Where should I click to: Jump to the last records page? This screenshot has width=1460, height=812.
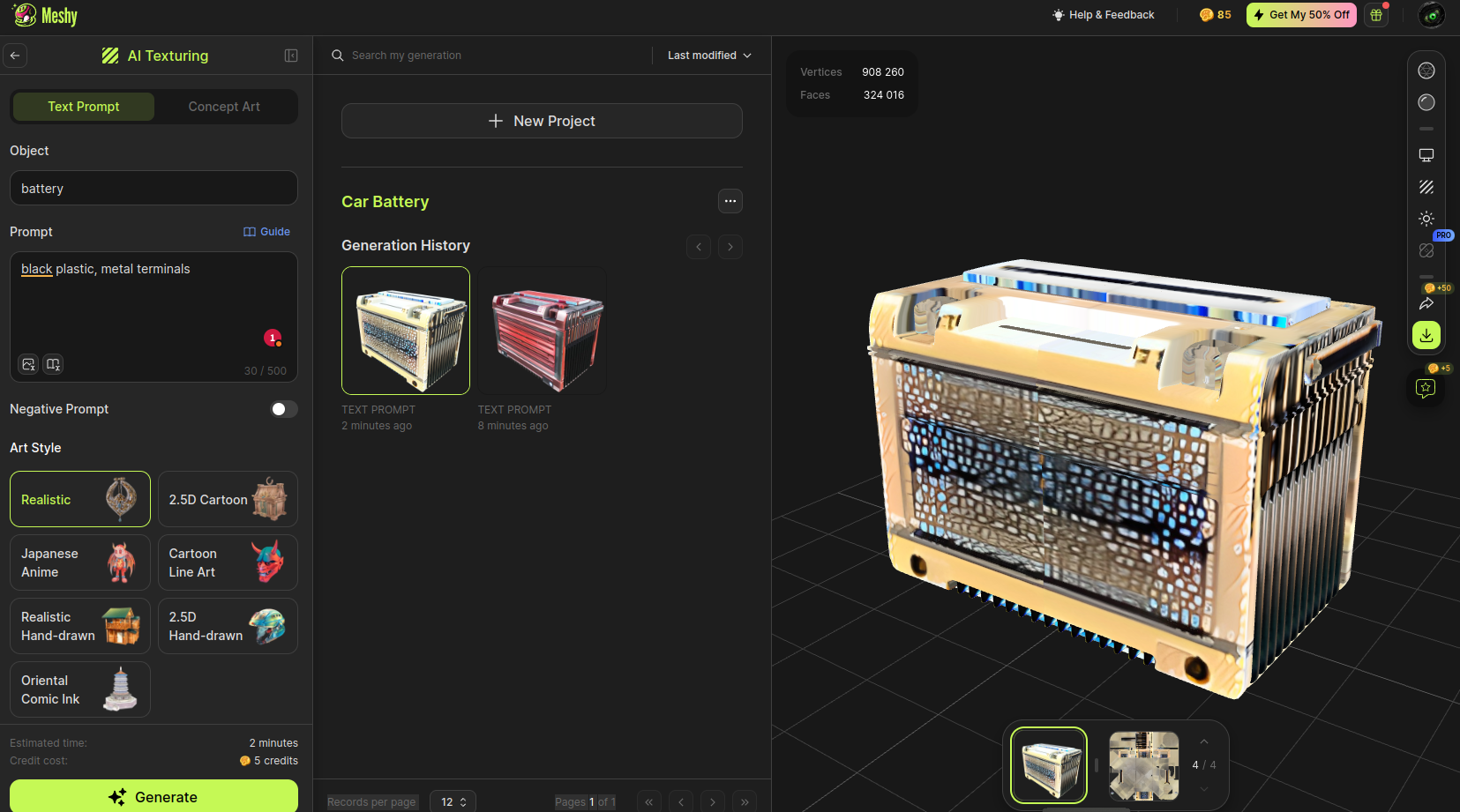[x=745, y=802]
